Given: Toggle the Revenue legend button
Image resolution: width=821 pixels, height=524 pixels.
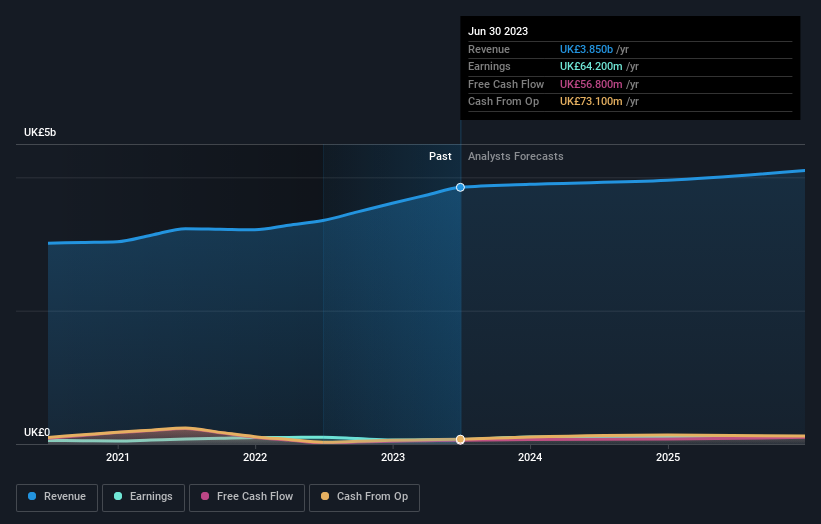Looking at the screenshot, I should tap(57, 497).
